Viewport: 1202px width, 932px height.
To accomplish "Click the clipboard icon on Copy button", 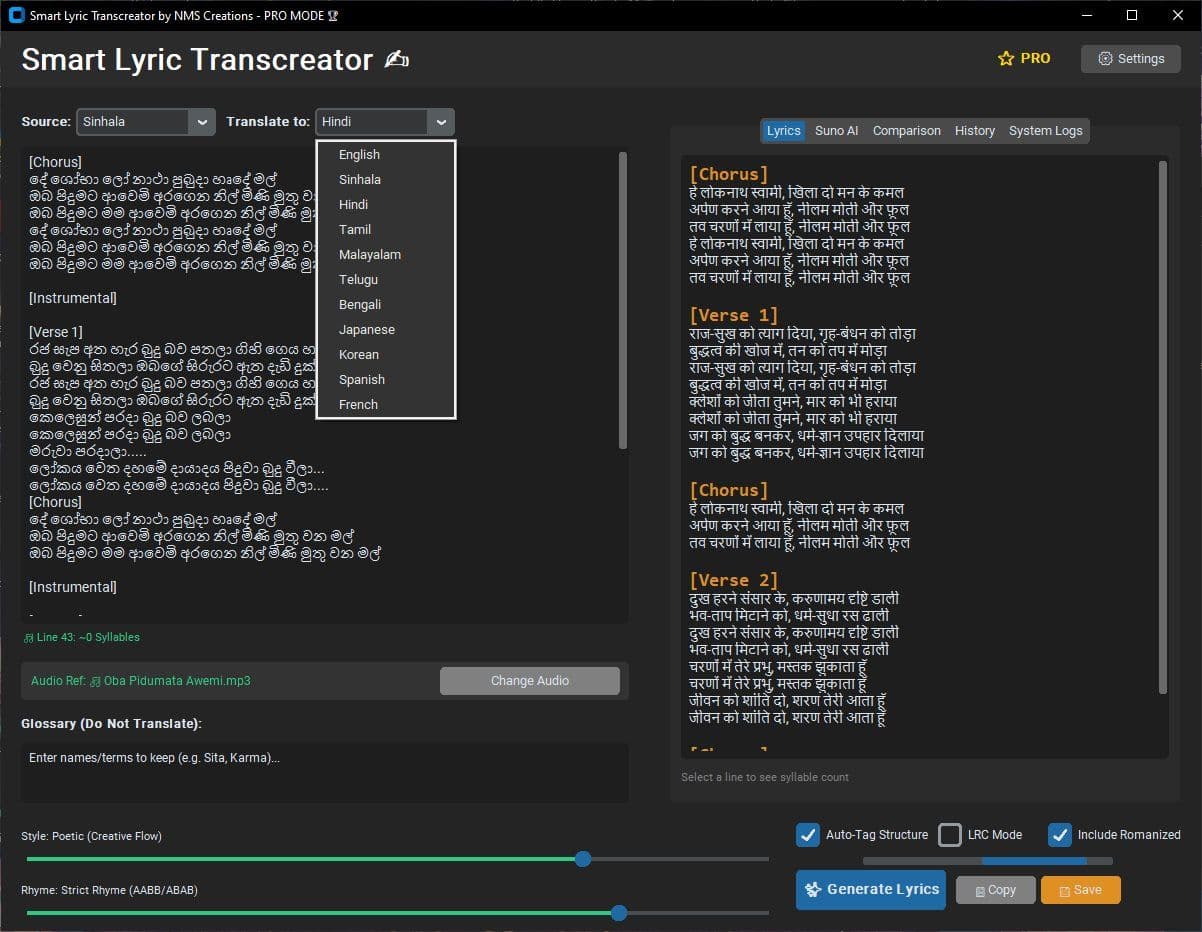I will point(980,891).
